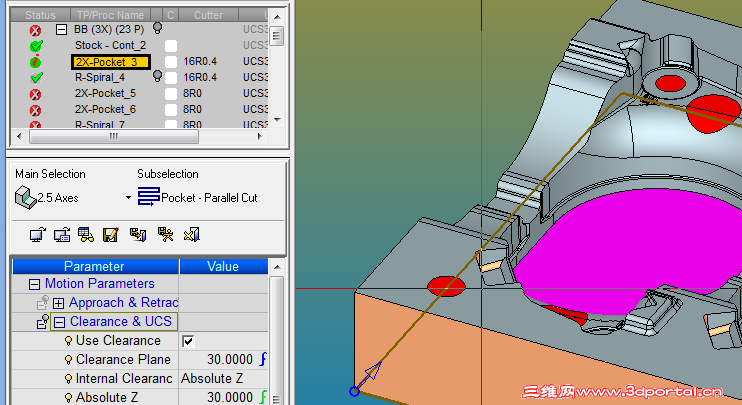Click the bulb icon next to Clearance Plane
The width and height of the screenshot is (742, 405).
(69, 360)
